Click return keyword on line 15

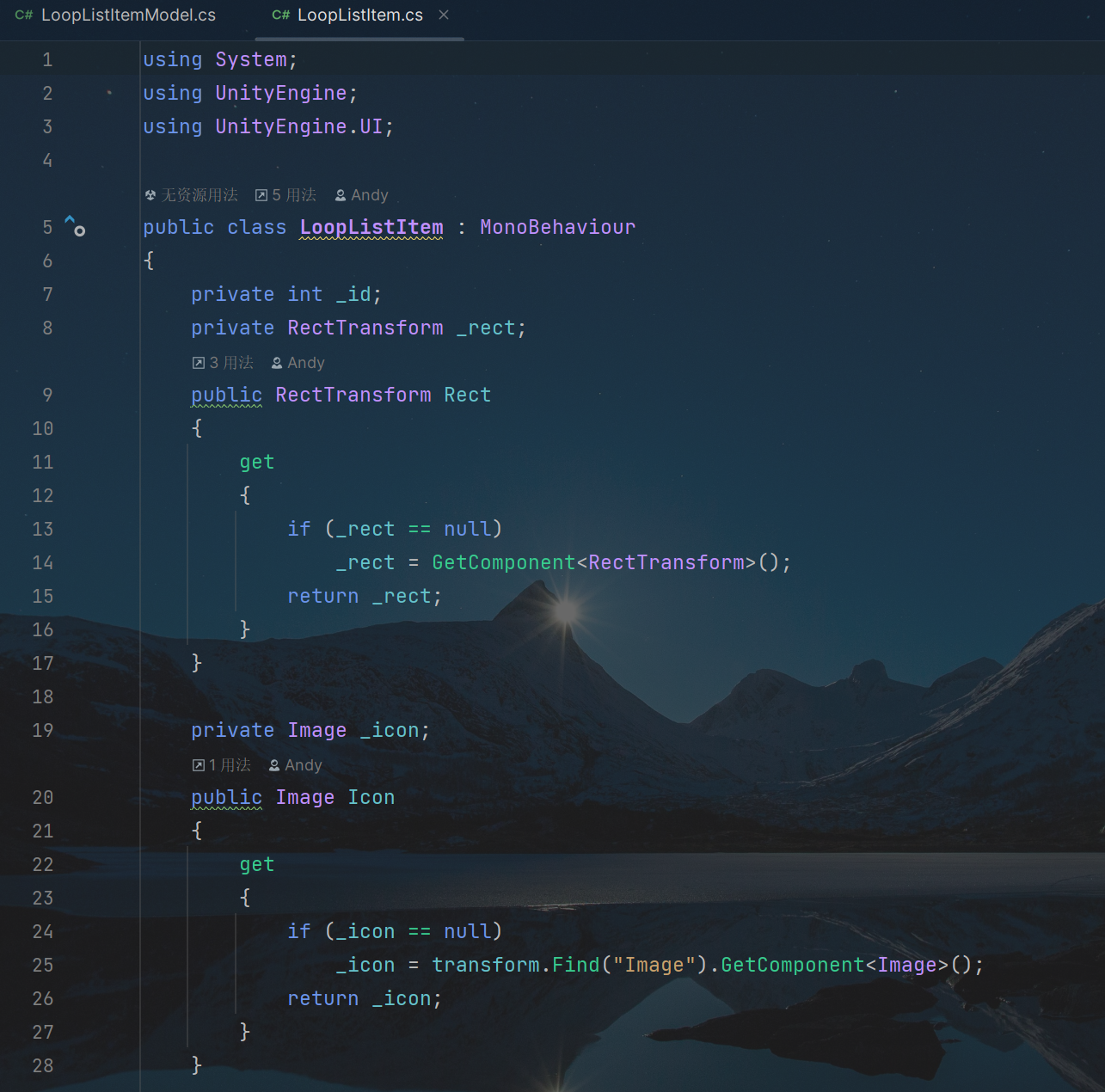pos(323,596)
